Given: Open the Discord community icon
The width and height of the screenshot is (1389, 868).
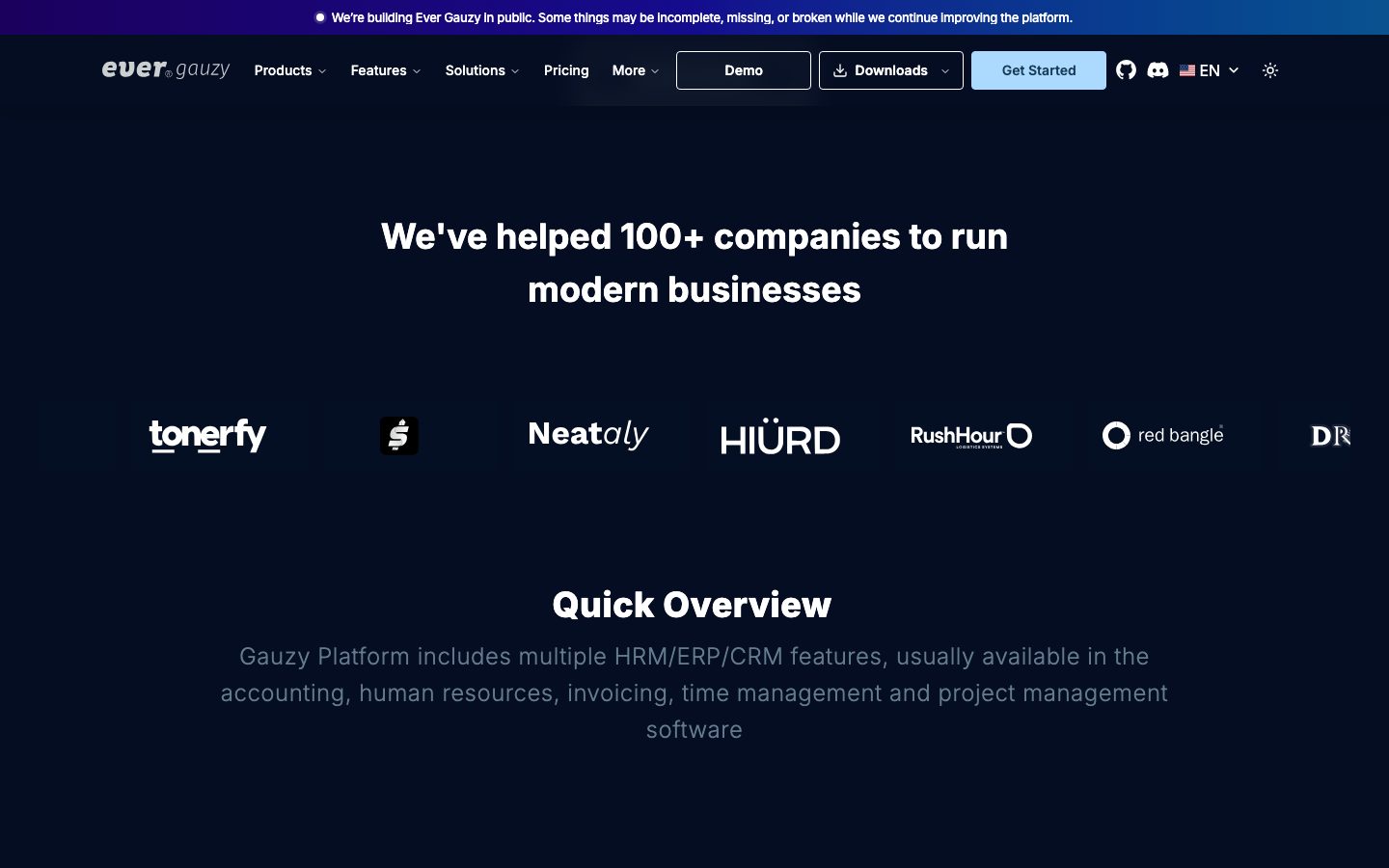Looking at the screenshot, I should point(1157,70).
